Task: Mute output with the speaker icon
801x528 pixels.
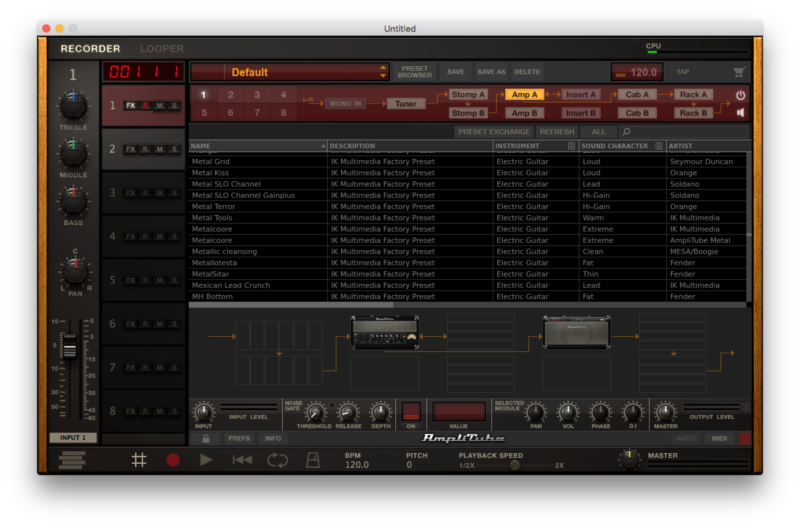Action: 740,112
